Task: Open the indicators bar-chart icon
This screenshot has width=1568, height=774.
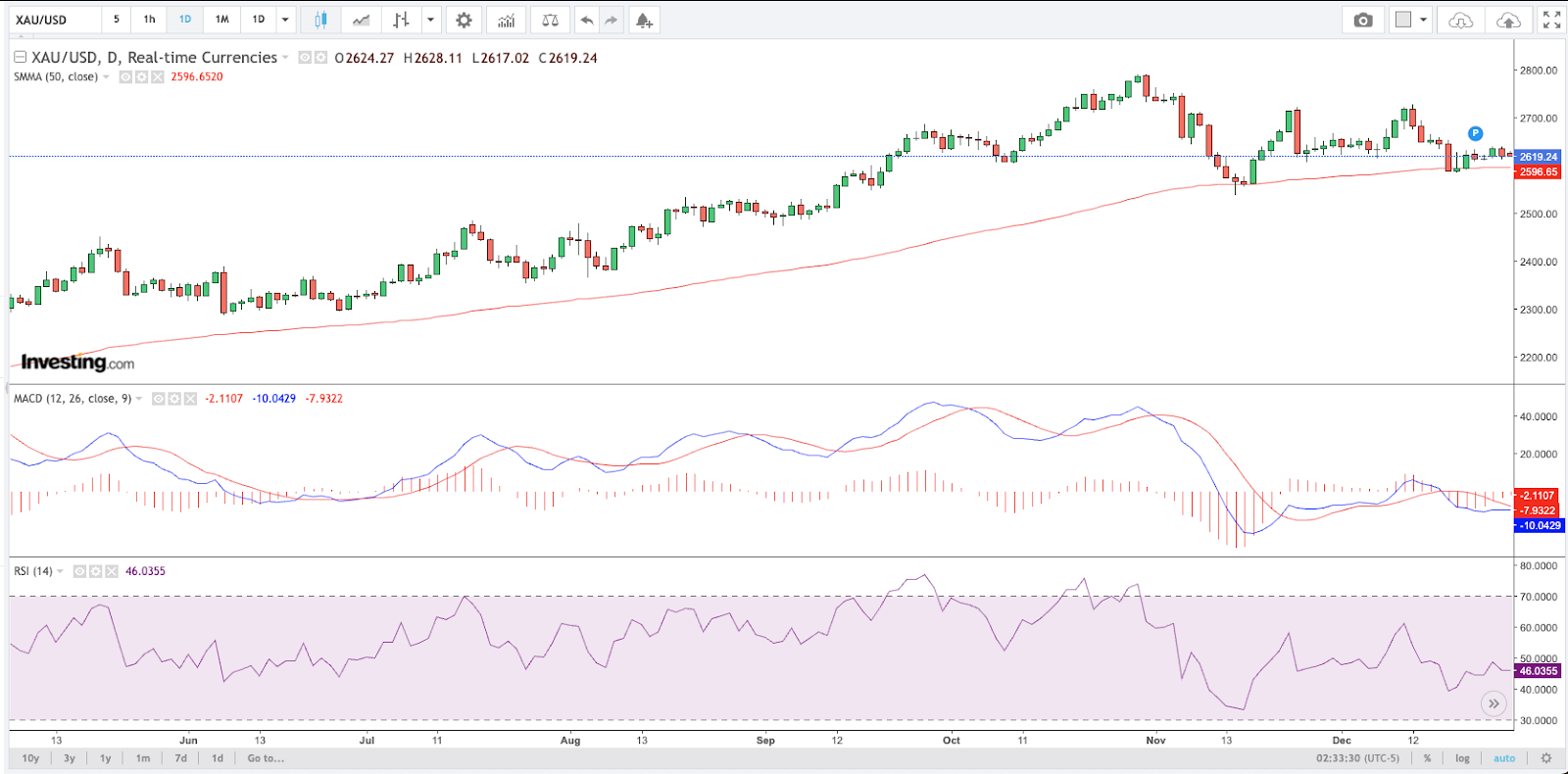Action: click(x=506, y=20)
